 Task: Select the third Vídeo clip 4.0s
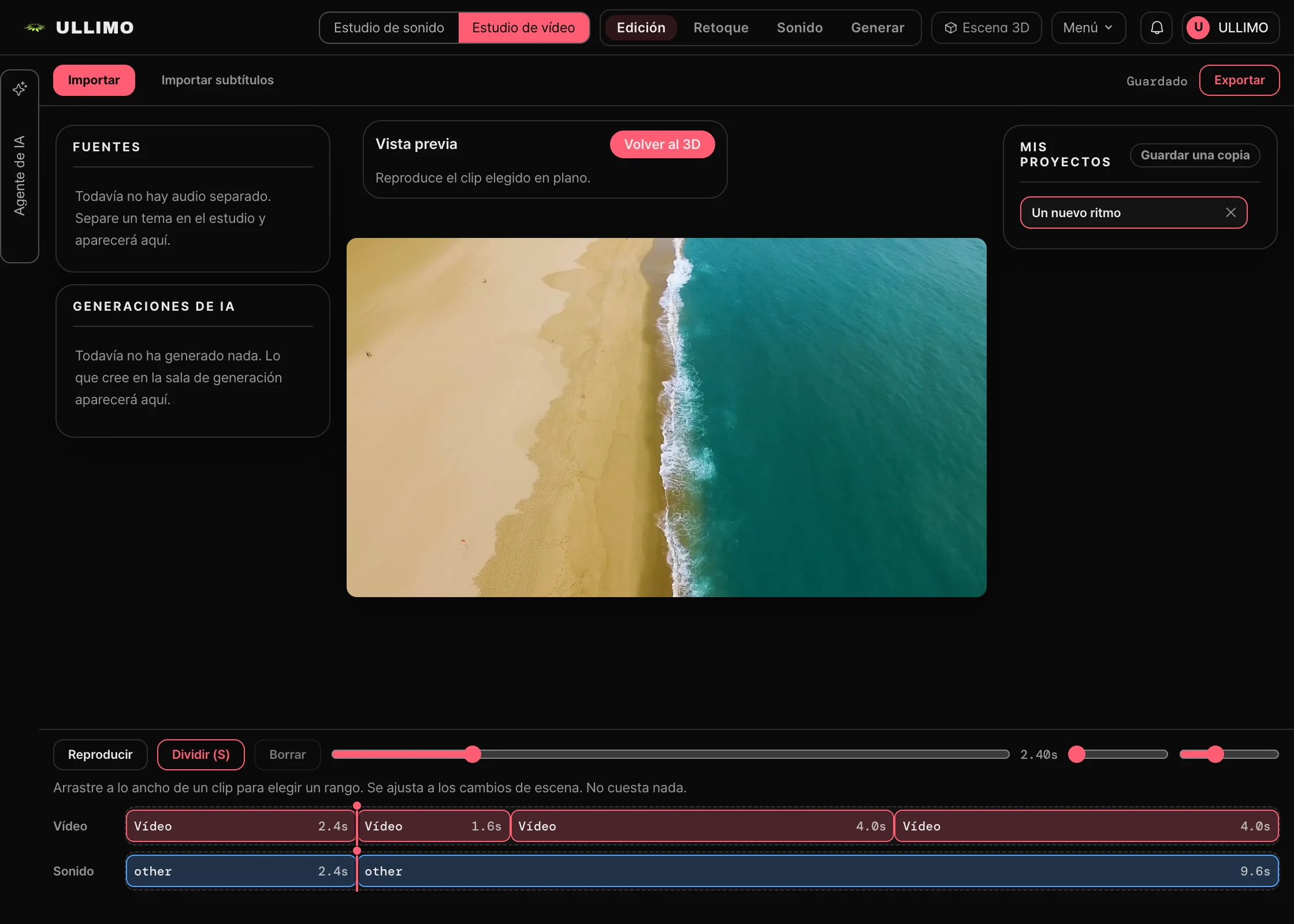point(702,826)
